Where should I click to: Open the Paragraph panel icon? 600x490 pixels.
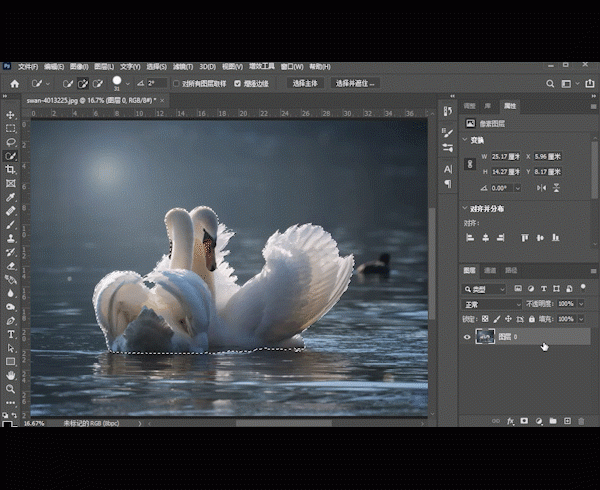click(448, 184)
